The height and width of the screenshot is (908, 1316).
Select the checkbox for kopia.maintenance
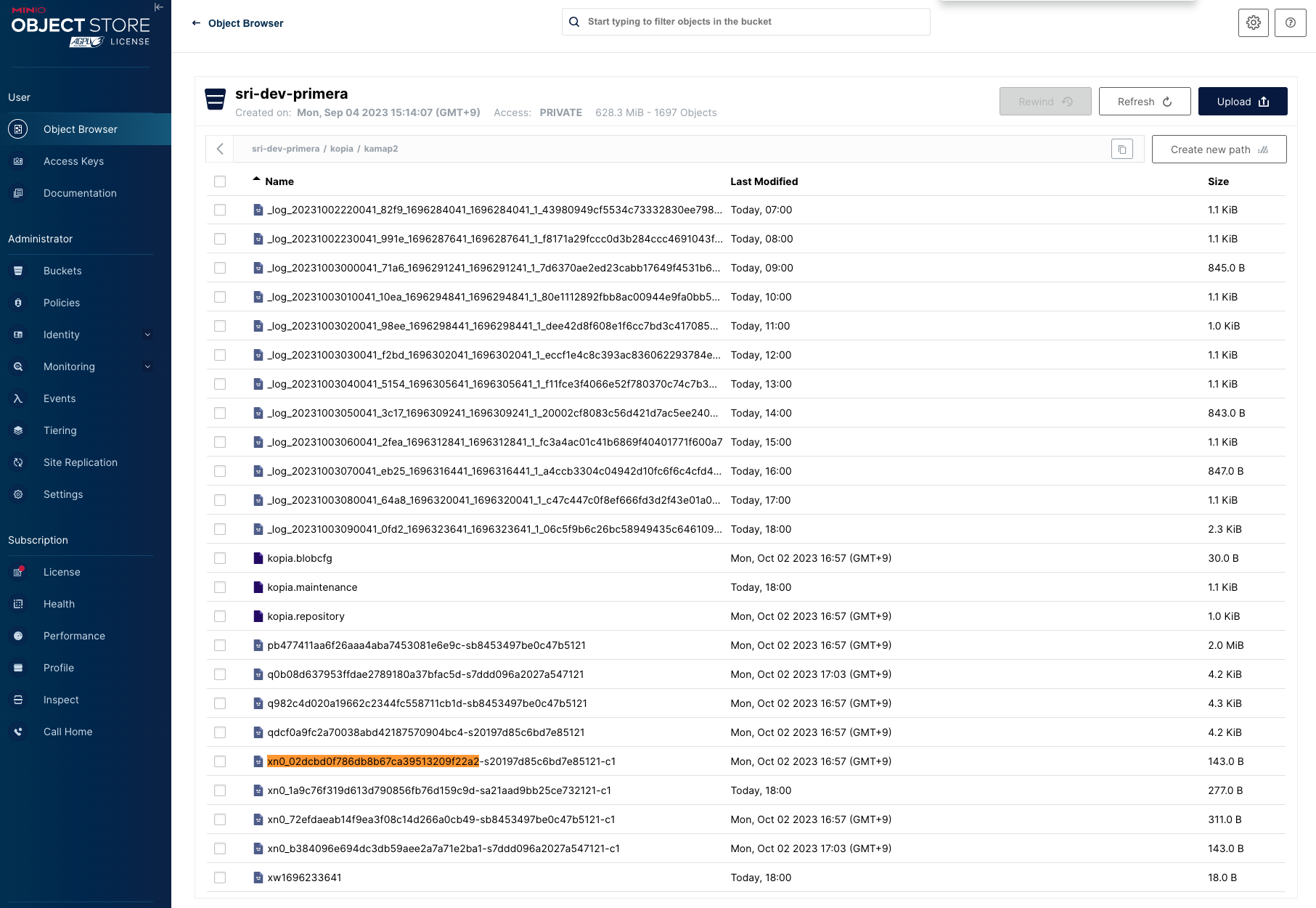pos(220,586)
